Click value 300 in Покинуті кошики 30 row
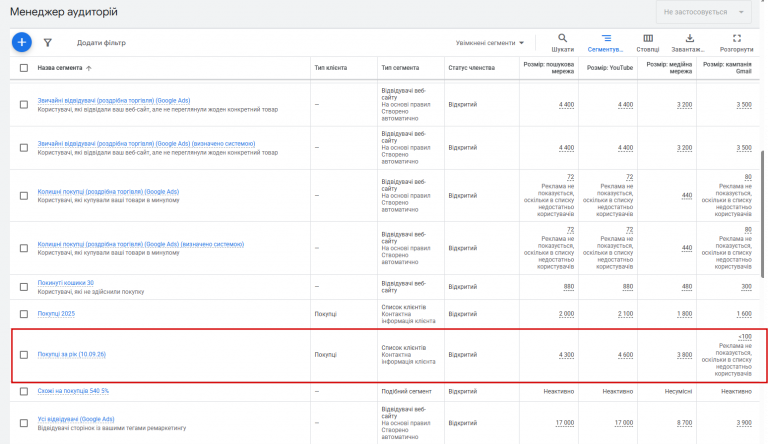 click(746, 287)
